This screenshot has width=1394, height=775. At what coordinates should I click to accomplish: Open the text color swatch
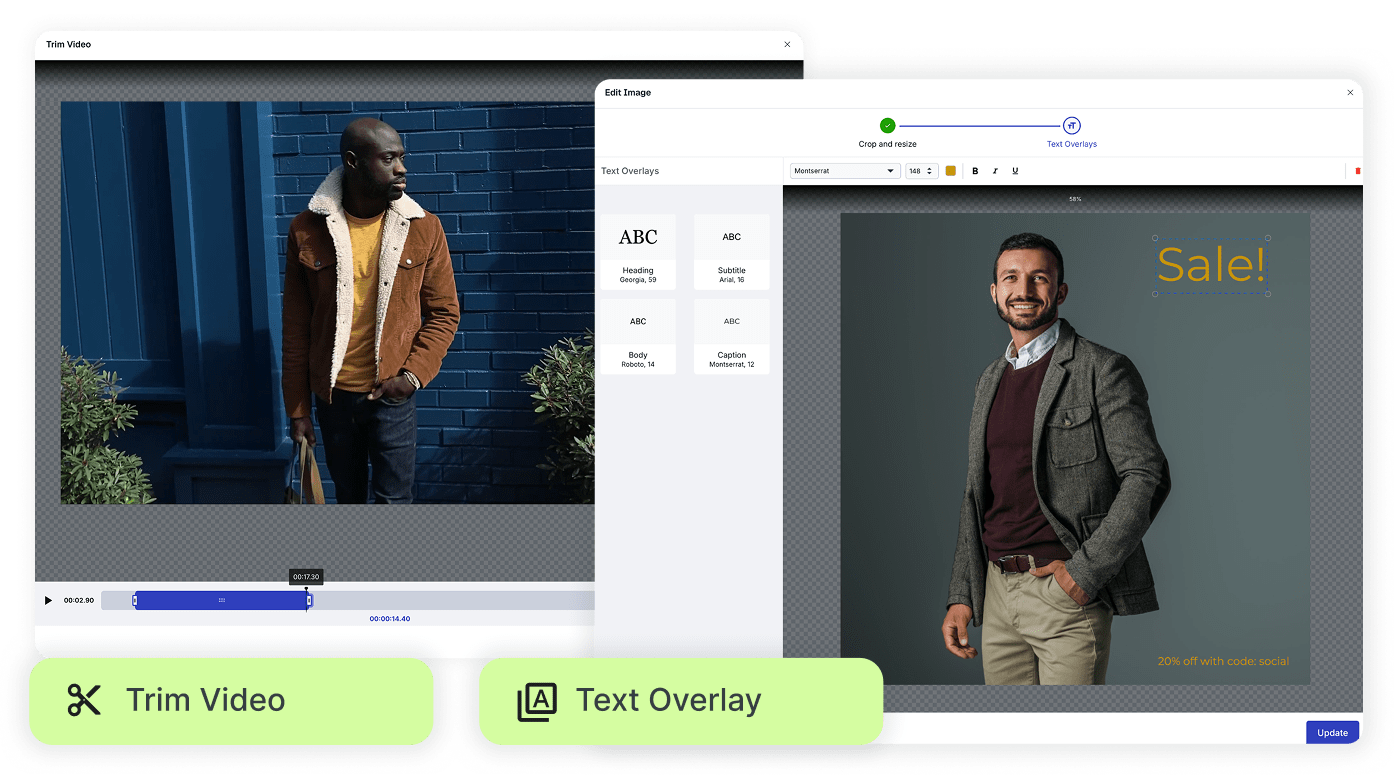coord(951,171)
